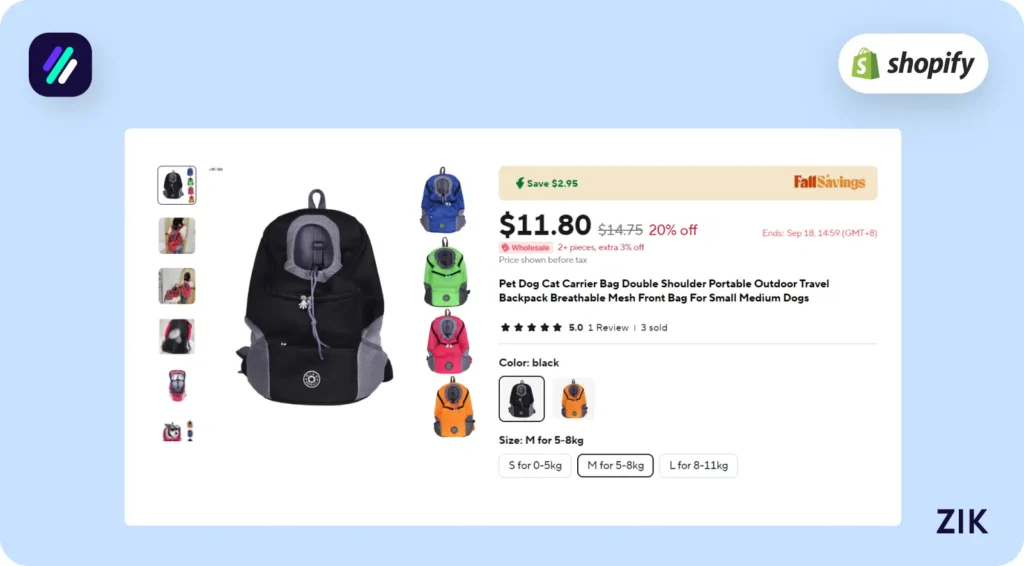This screenshot has width=1024, height=566.
Task: Click the ZIK logo
Action: tap(961, 521)
